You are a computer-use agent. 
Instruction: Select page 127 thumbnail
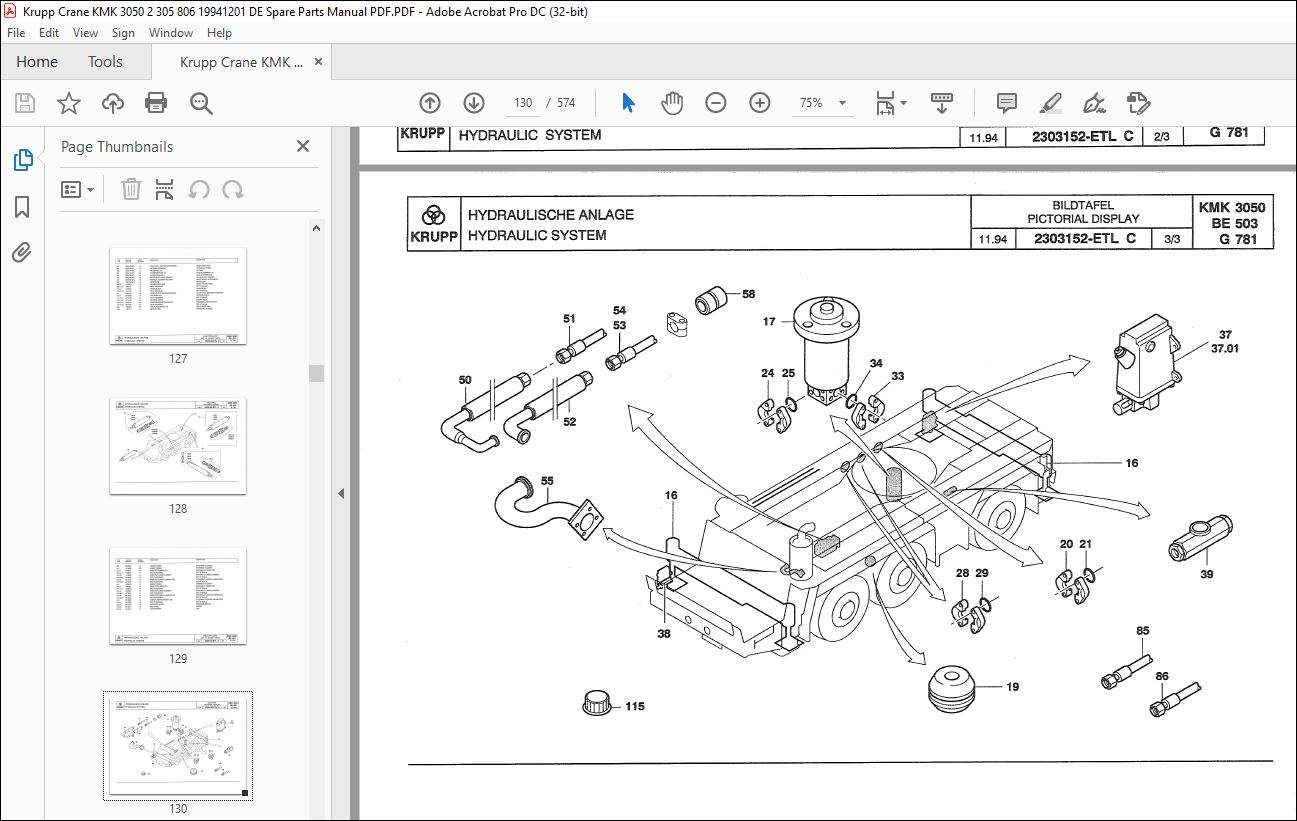point(178,296)
